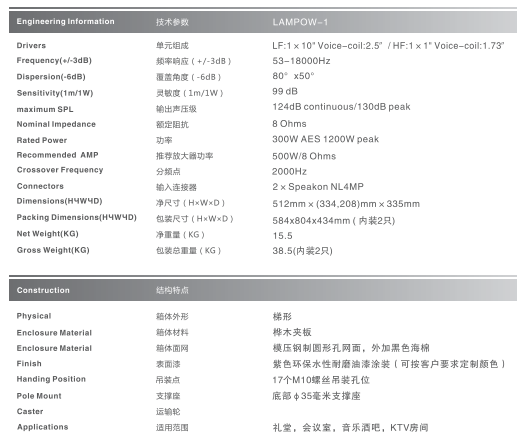517x438 pixels.
Task: Select the 'Dispersion(-6dB)' label
Action: point(51,77)
